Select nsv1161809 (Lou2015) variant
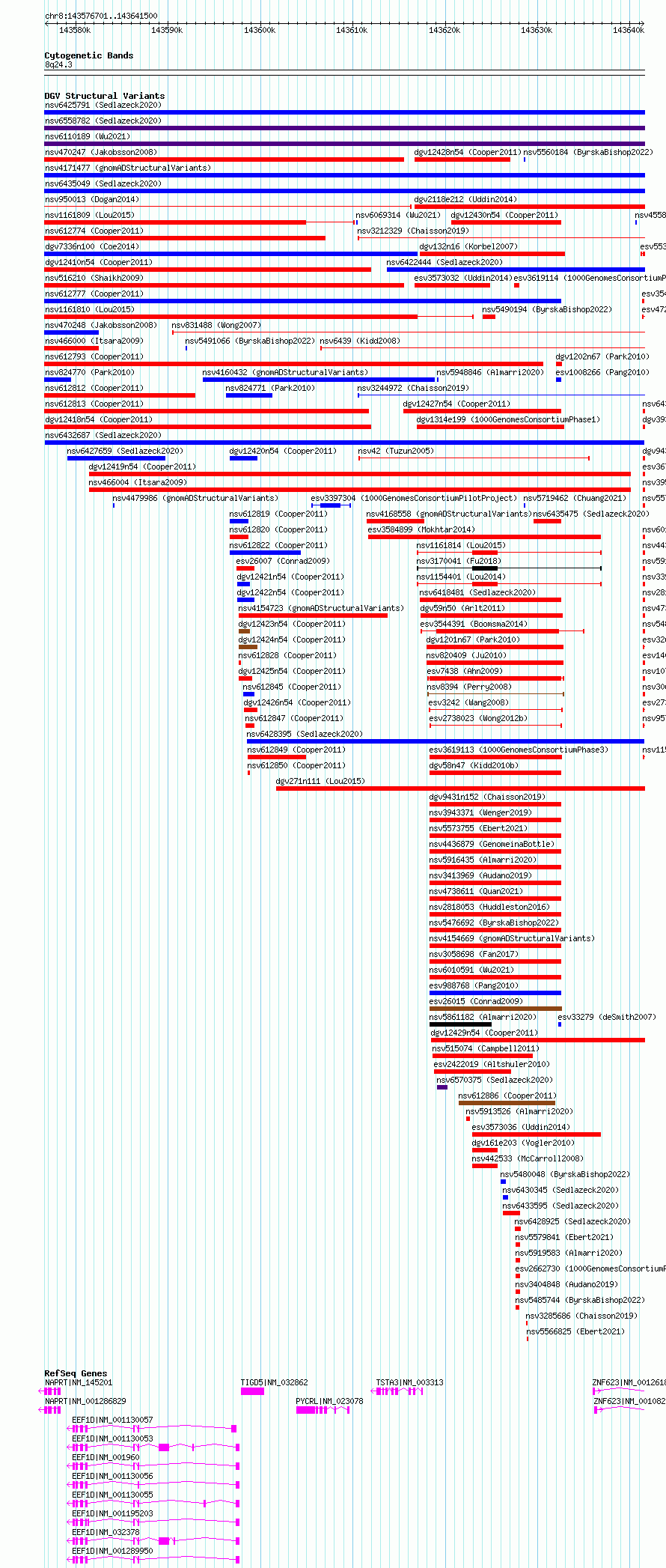Image resolution: width=666 pixels, height=1568 pixels. click(89, 215)
